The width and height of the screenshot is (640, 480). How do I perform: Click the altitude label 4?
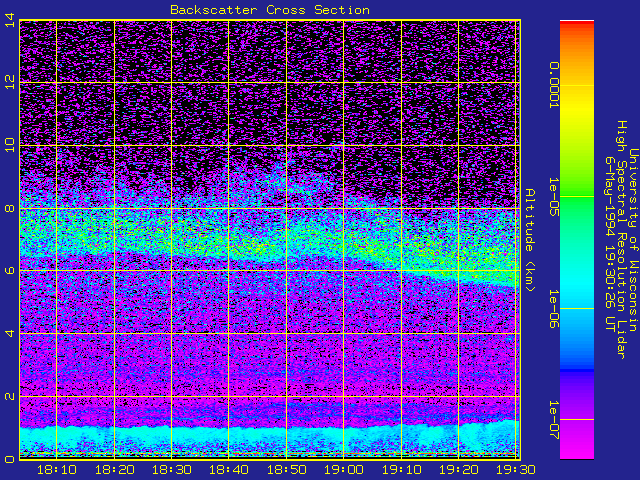coord(10,333)
